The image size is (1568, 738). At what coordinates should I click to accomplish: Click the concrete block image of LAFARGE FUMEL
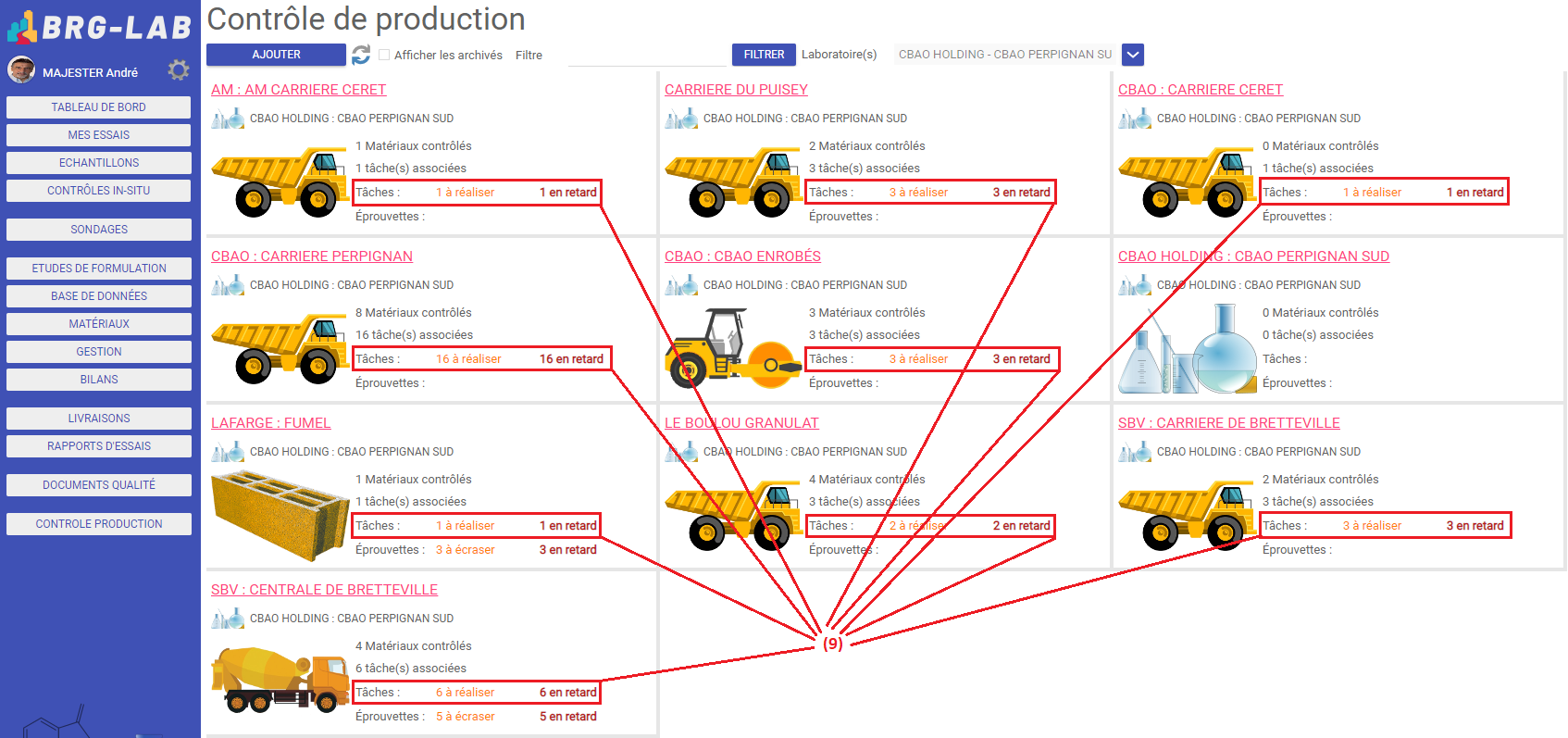(280, 515)
